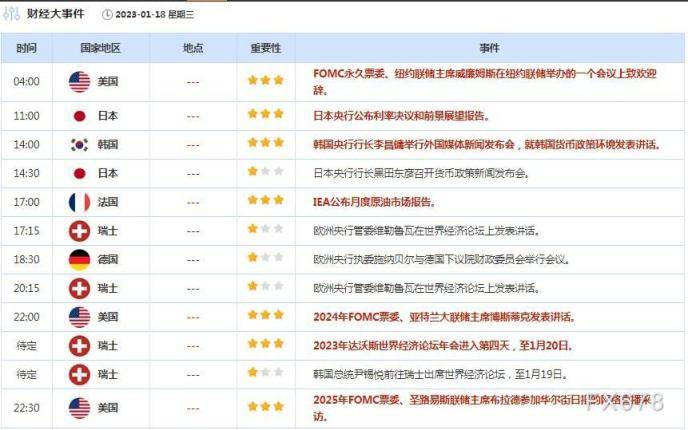The width and height of the screenshot is (688, 430).
Task: Click the Germany flag in the 18:30 row
Action: [79, 260]
